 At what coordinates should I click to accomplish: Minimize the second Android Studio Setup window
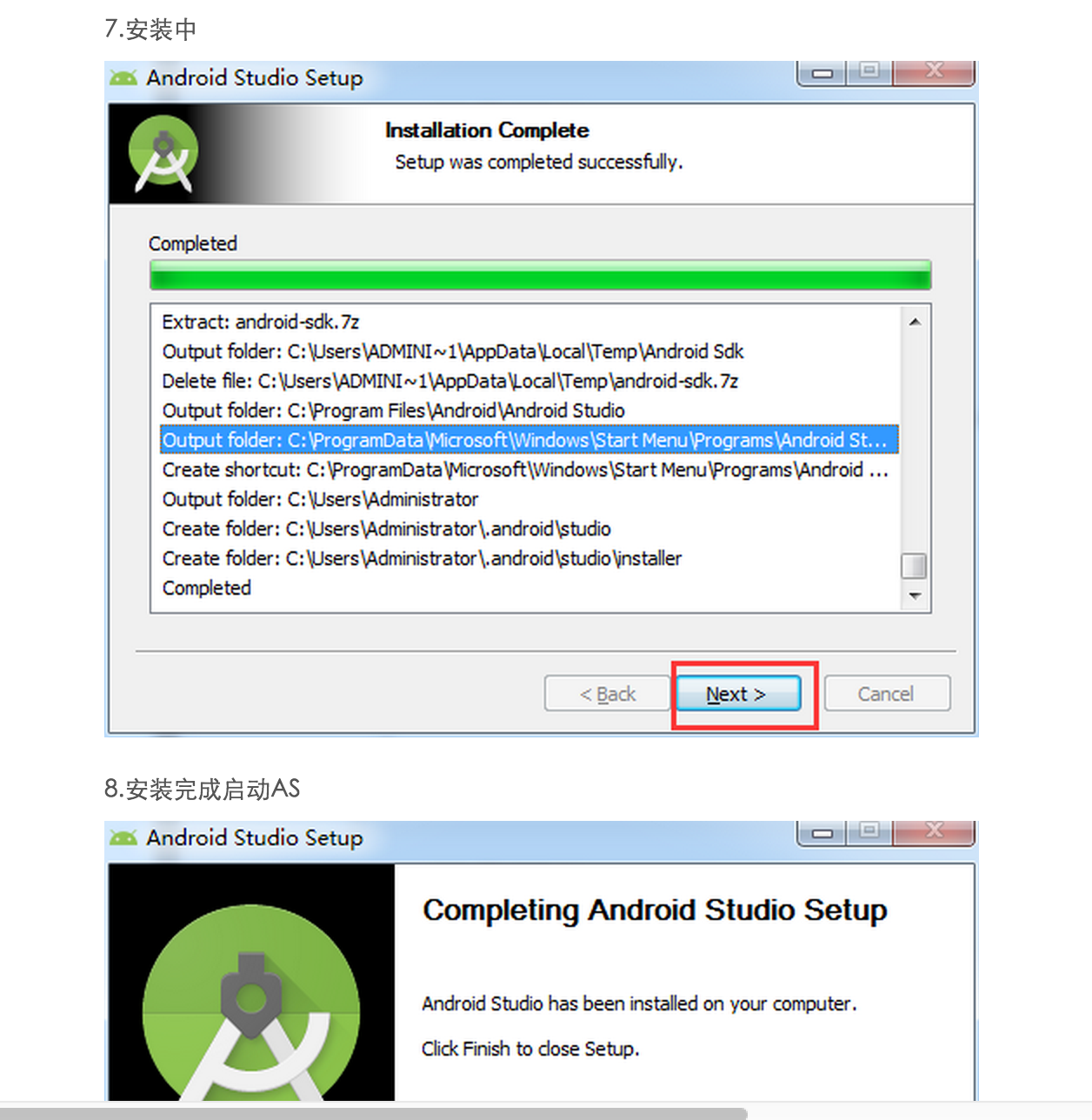click(x=822, y=833)
